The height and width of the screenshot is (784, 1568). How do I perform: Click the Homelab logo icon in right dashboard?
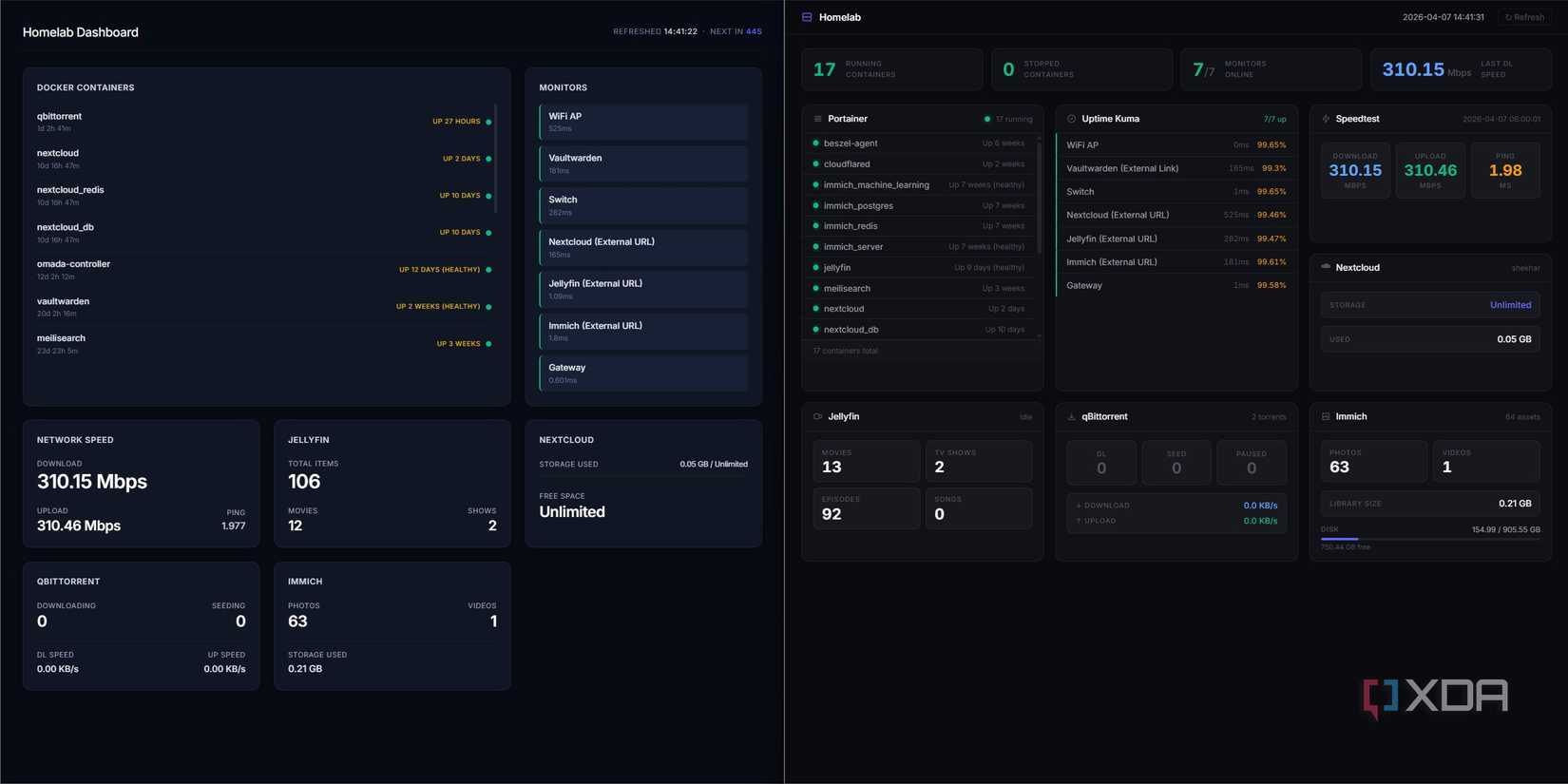point(807,17)
